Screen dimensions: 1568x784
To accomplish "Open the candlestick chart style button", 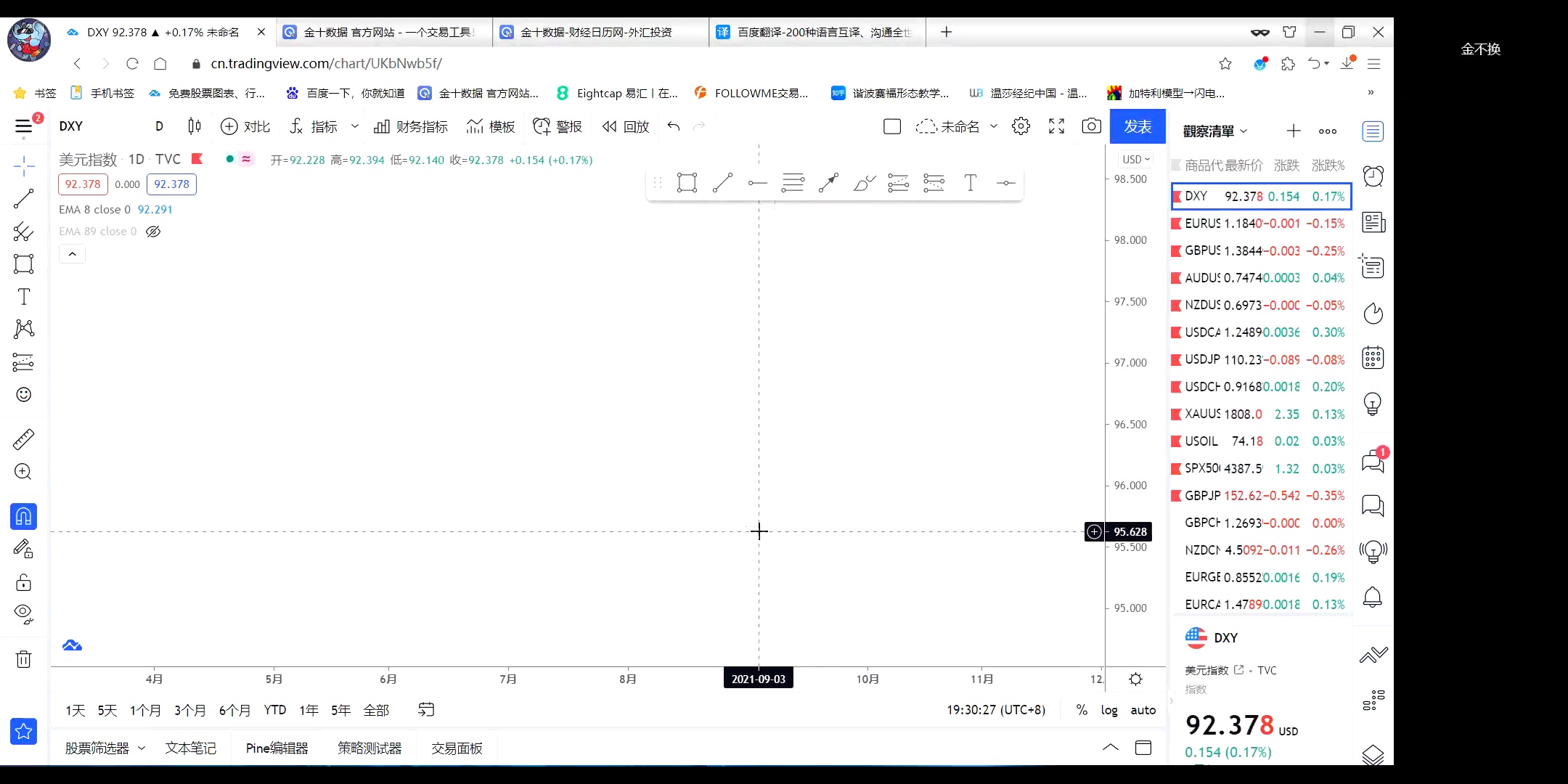I will click(x=194, y=126).
